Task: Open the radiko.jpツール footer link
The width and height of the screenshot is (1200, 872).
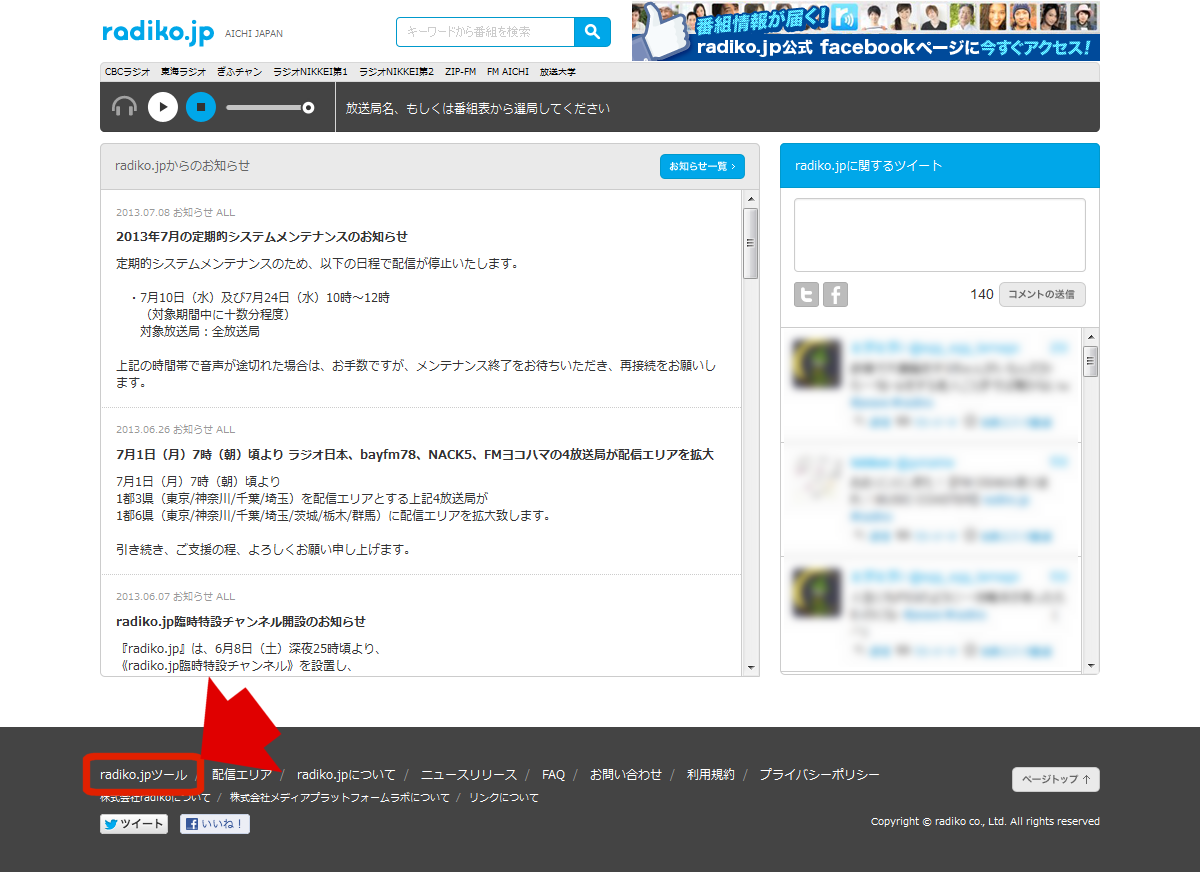Action: tap(143, 775)
